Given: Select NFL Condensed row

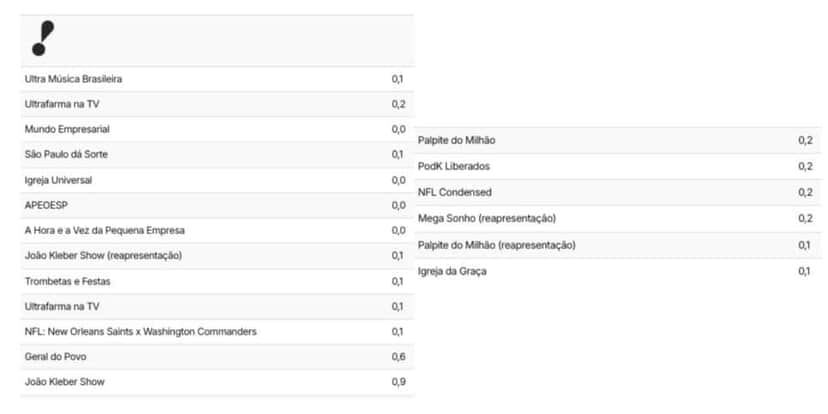Looking at the screenshot, I should click(x=618, y=192).
